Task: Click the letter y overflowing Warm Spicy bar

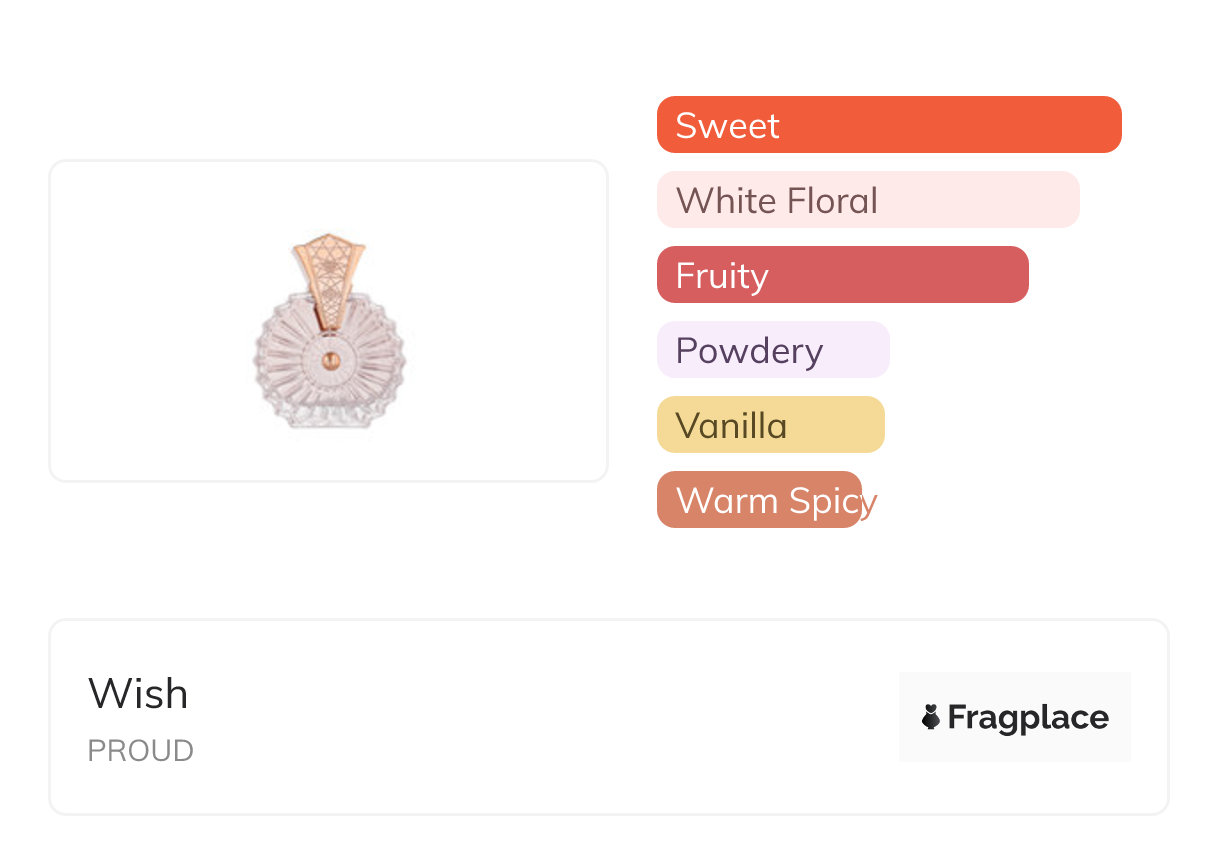Action: pyautogui.click(x=870, y=502)
